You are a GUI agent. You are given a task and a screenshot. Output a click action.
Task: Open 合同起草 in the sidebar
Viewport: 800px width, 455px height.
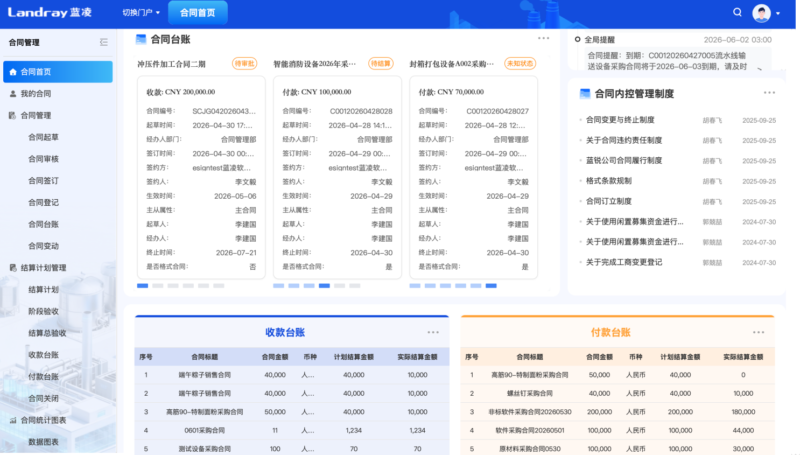pyautogui.click(x=43, y=137)
